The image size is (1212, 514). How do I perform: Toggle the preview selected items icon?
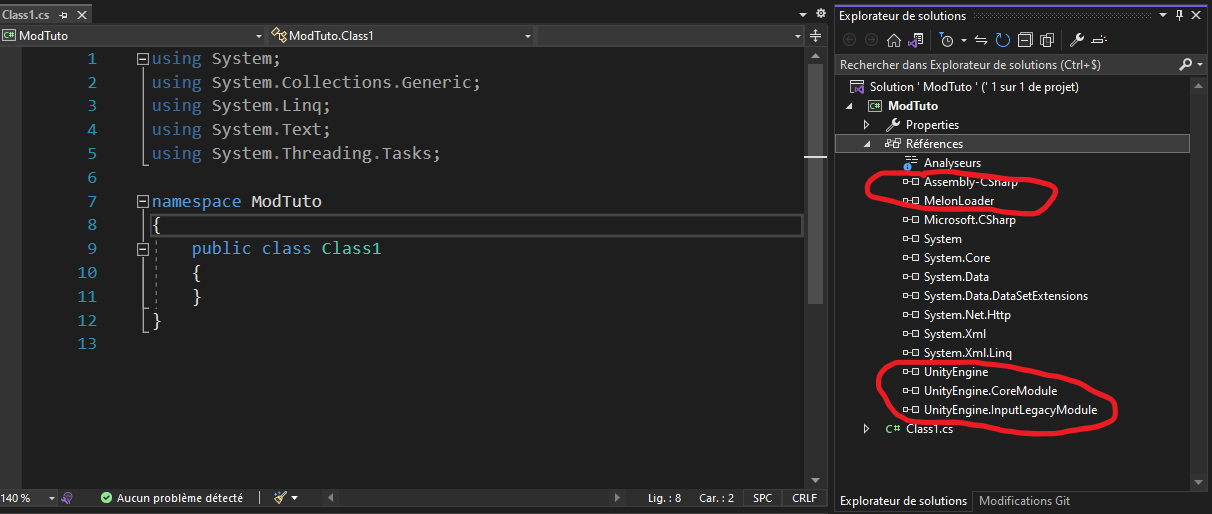pyautogui.click(x=1099, y=41)
